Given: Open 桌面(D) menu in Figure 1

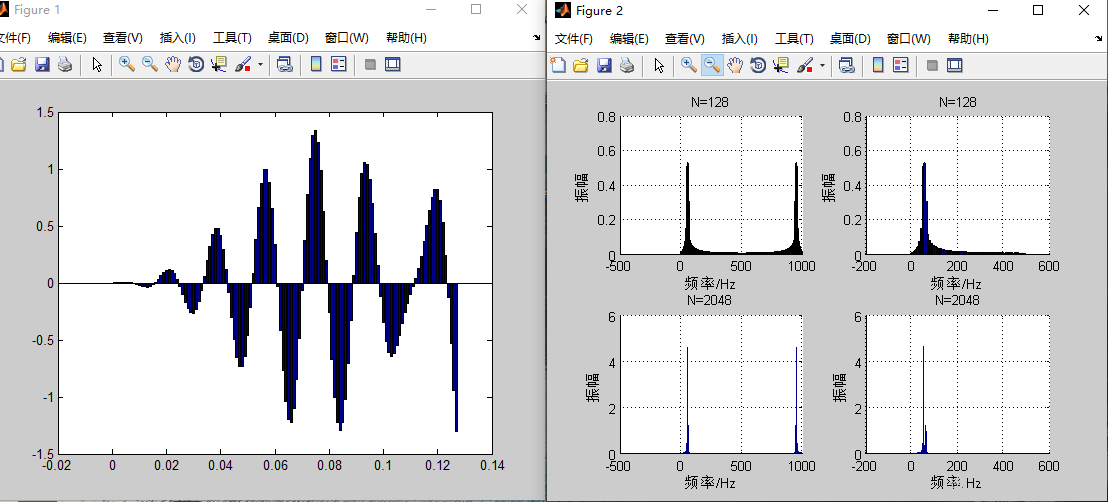Looking at the screenshot, I should tap(288, 38).
